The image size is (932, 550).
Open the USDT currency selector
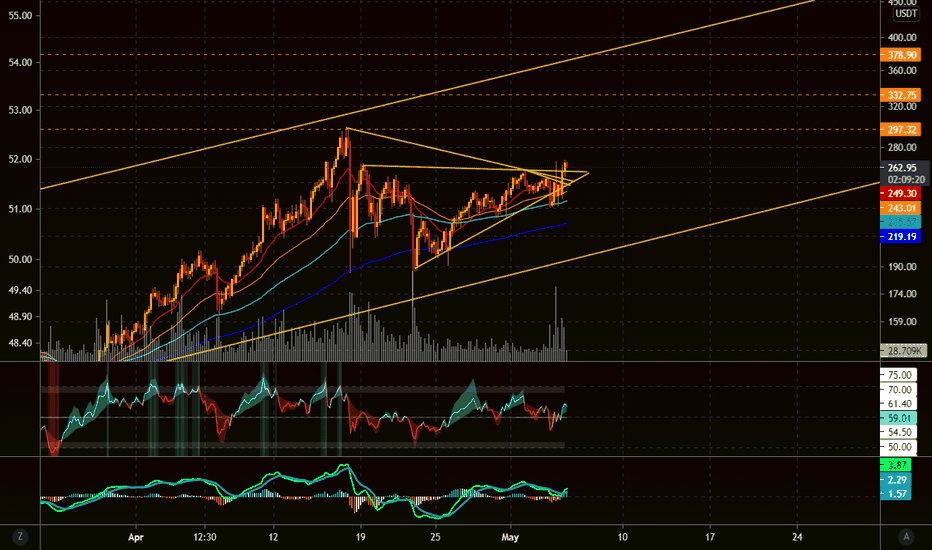point(906,14)
